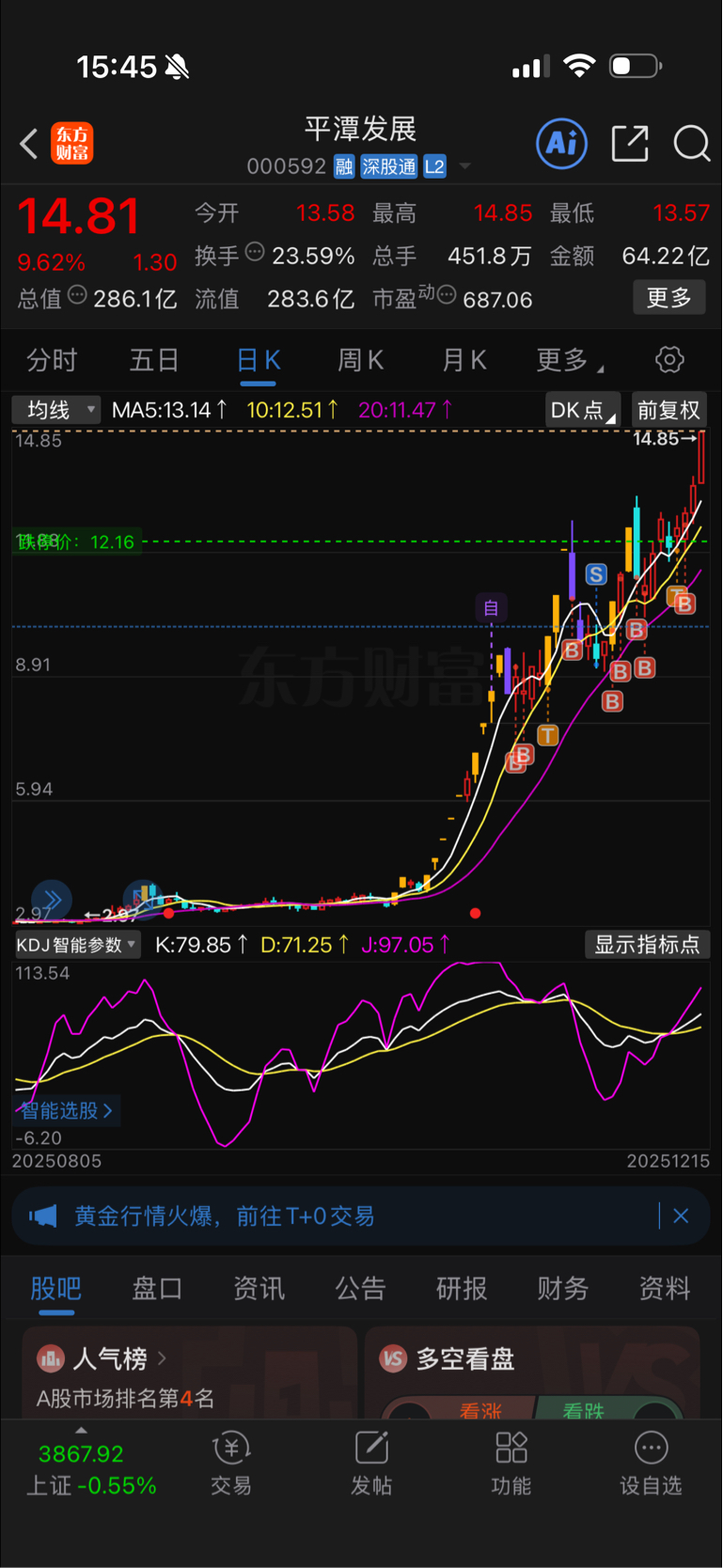723x1568 pixels.
Task: Tap the L2 level tag
Action: [x=434, y=167]
